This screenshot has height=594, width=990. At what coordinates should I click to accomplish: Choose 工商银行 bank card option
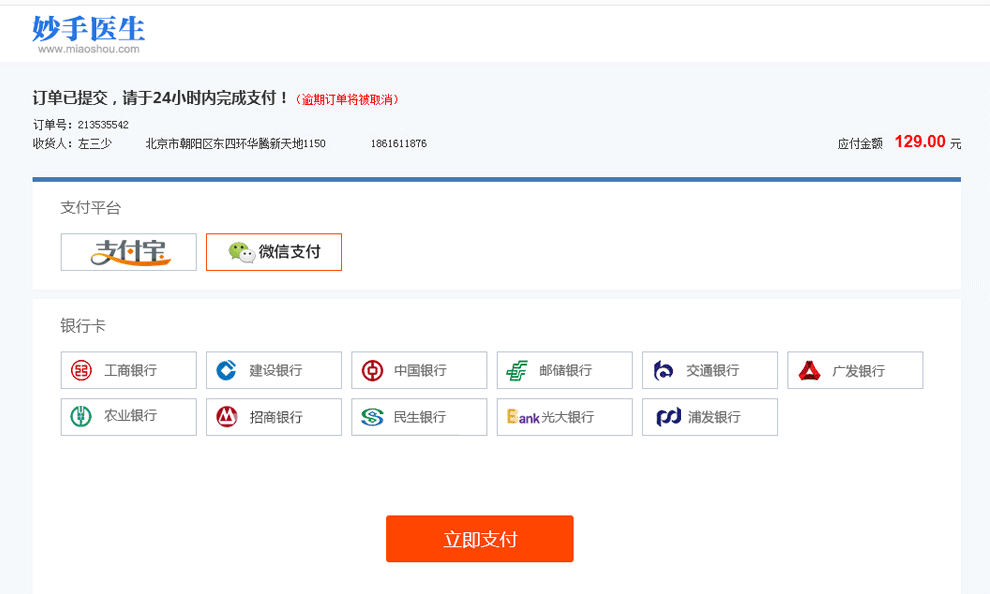(x=129, y=370)
